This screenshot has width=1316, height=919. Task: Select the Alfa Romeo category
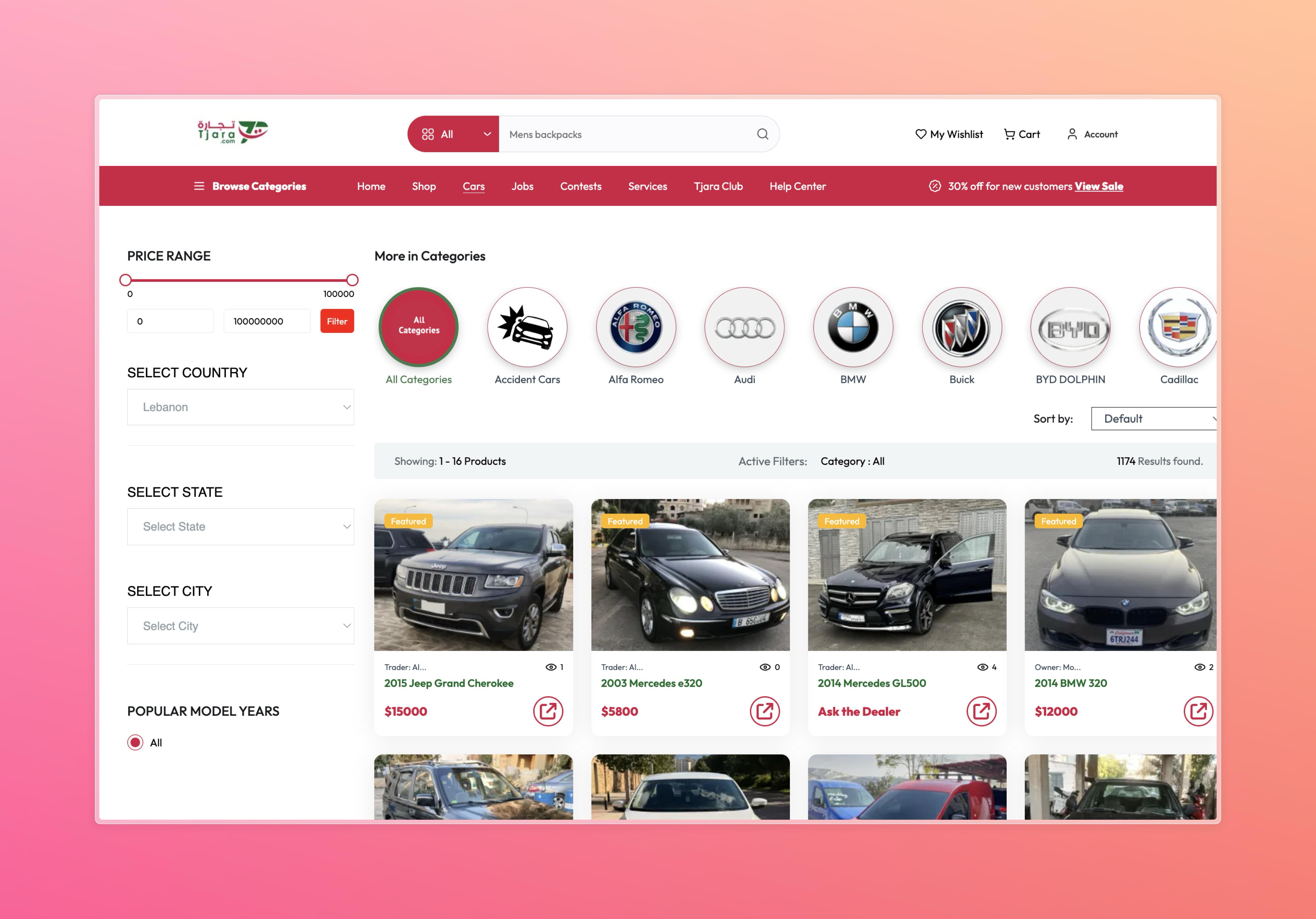coord(636,327)
